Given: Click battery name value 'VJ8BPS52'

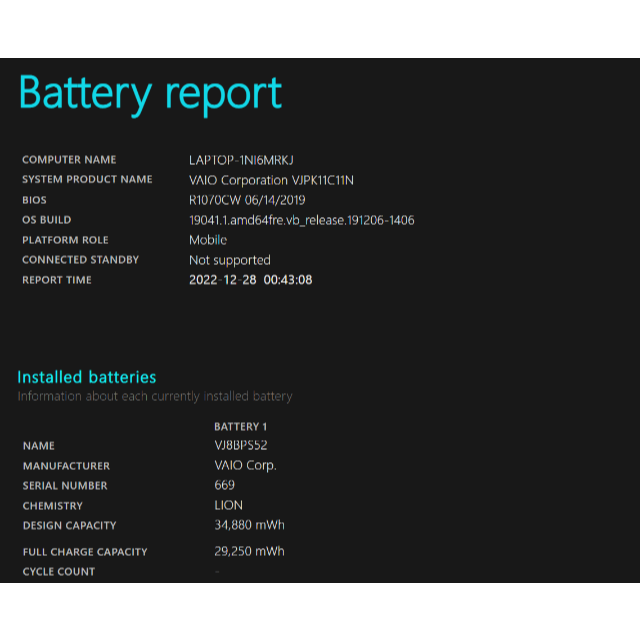Looking at the screenshot, I should (x=241, y=445).
